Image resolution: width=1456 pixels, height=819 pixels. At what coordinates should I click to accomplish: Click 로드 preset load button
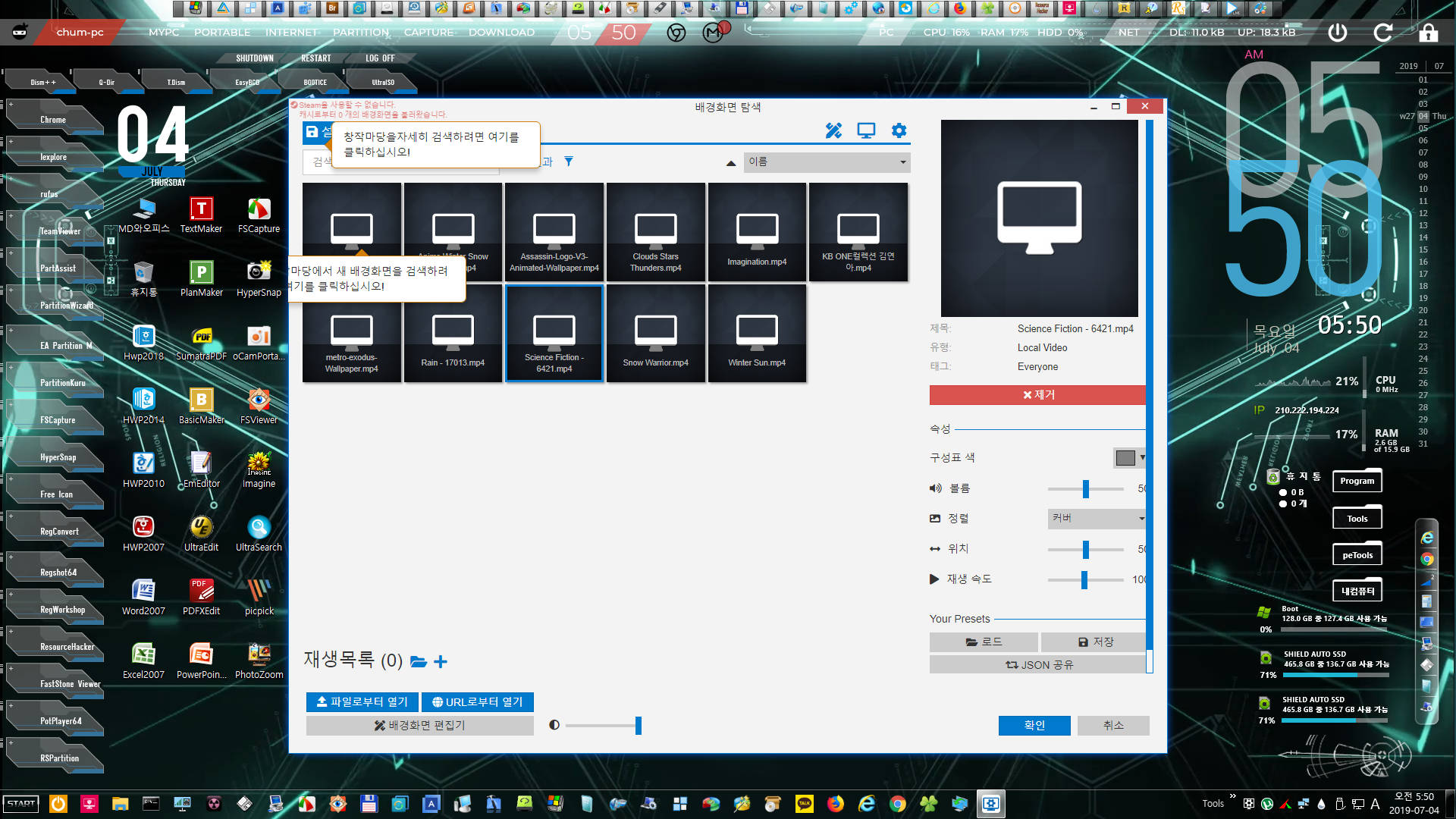click(984, 642)
